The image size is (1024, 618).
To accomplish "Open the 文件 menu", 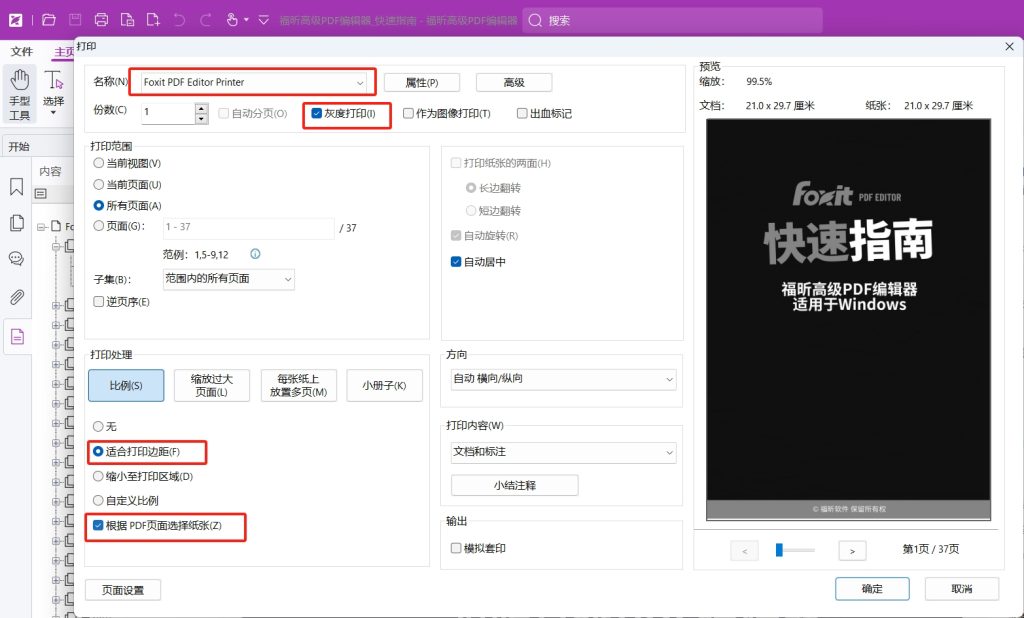I will [22, 51].
